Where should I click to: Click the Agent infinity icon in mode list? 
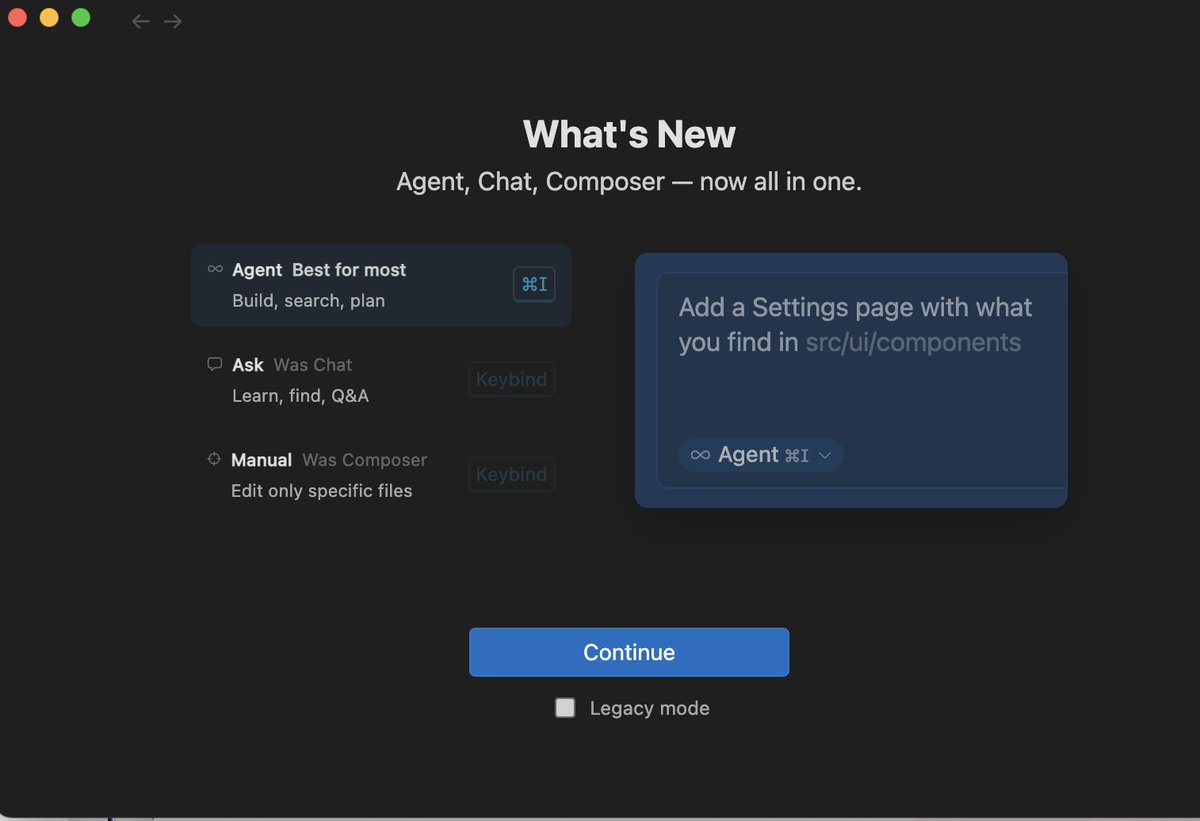pos(214,269)
